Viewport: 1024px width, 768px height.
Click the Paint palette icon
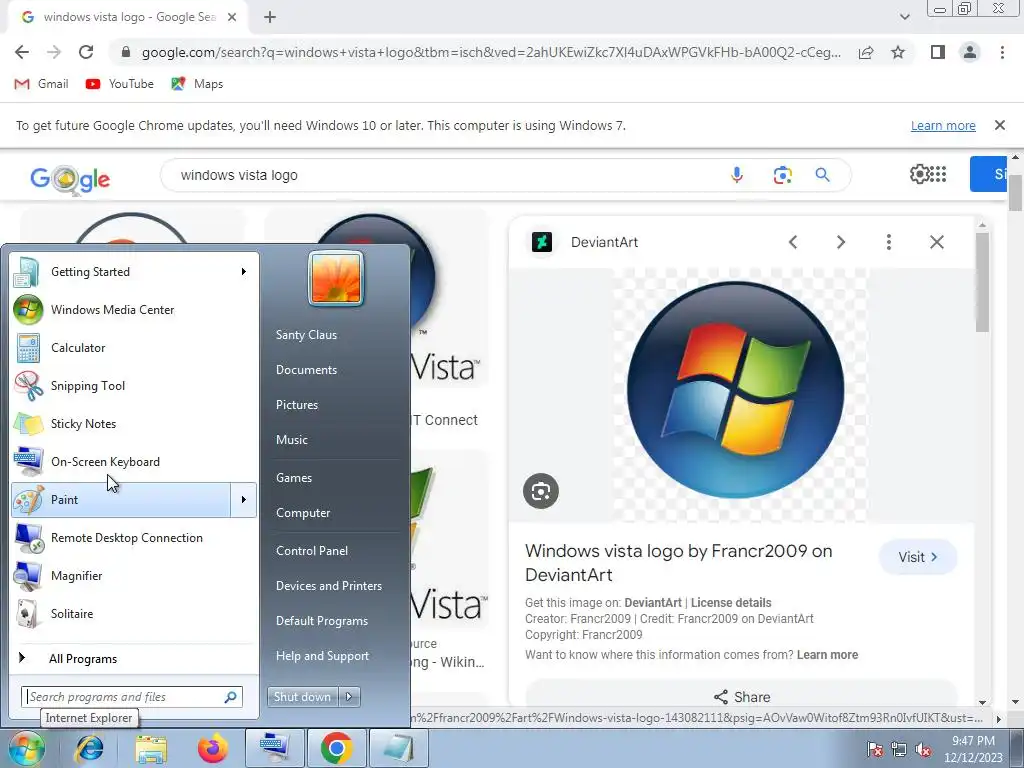(28, 500)
